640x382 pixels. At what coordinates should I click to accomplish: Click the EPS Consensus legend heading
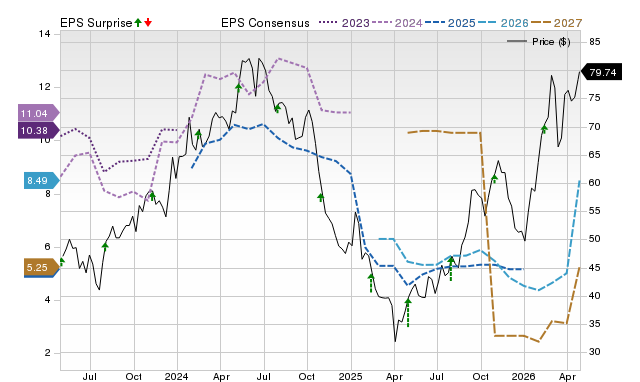coord(265,23)
